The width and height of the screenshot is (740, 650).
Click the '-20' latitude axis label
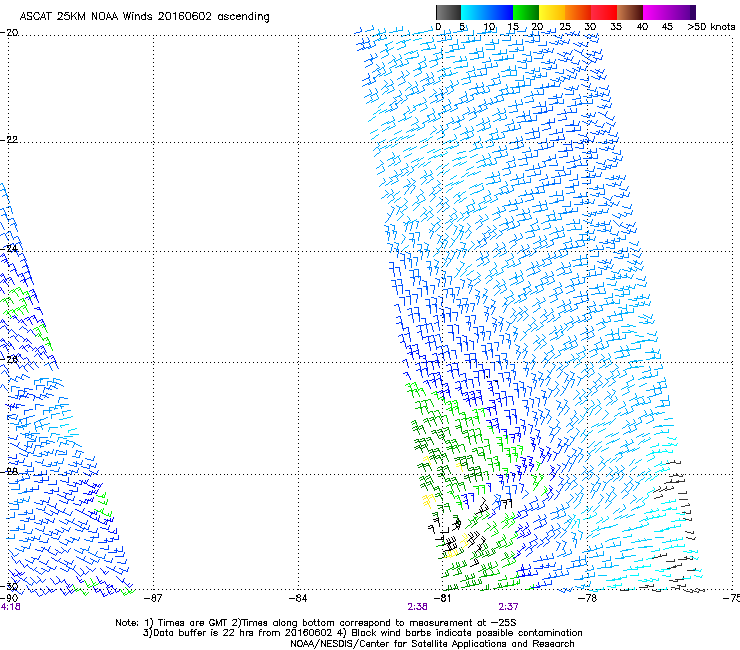click(9, 33)
